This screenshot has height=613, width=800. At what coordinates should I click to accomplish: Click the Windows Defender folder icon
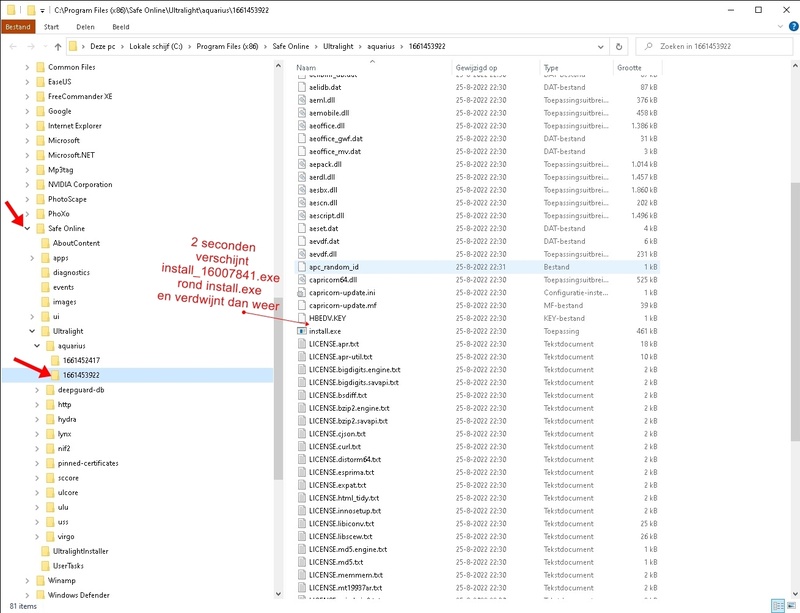(40, 595)
